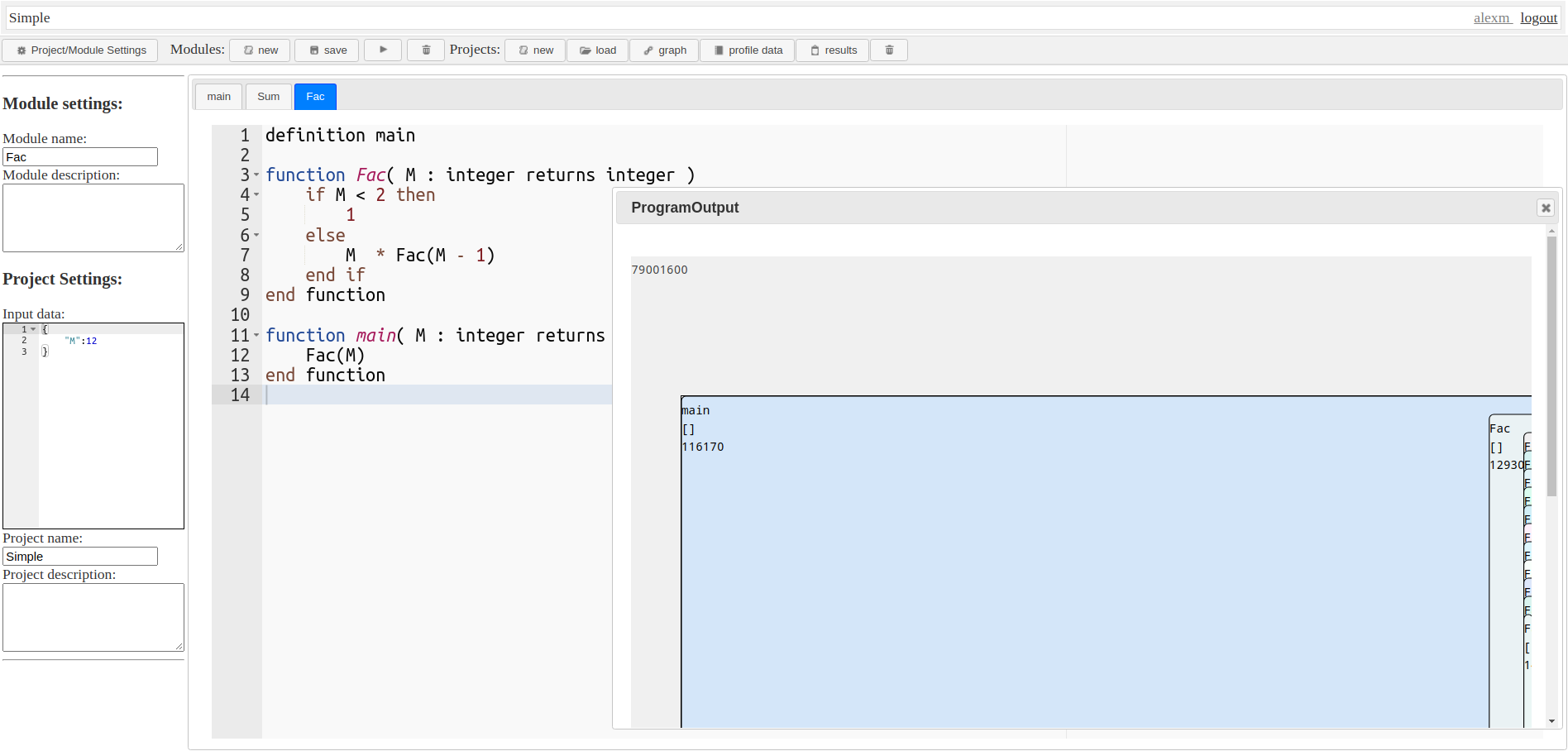Click the ProgramOutput vertical scrollbar thumb
The image size is (1568, 751).
pyautogui.click(x=1551, y=366)
